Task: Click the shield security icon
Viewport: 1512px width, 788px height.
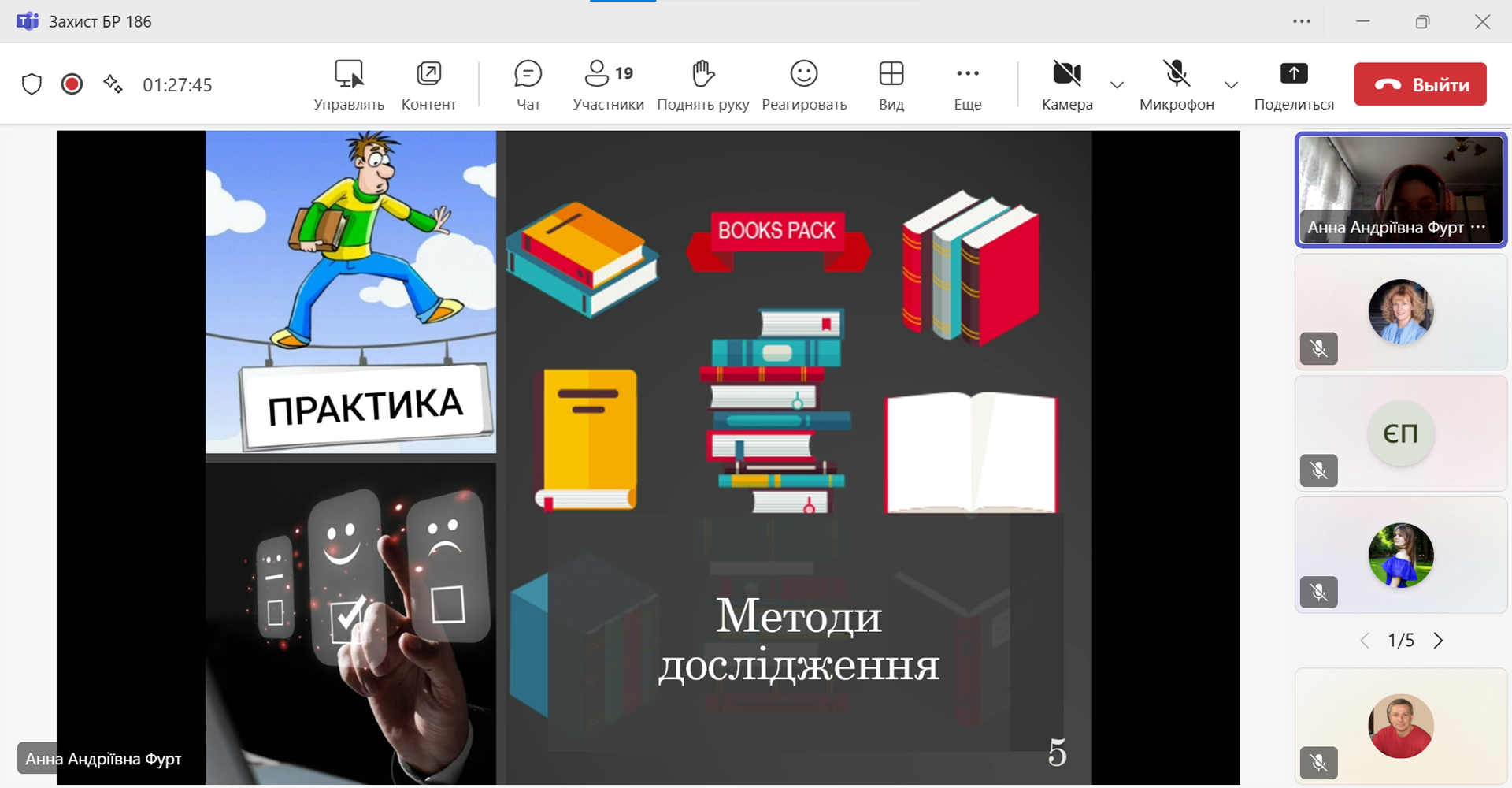Action: [31, 84]
